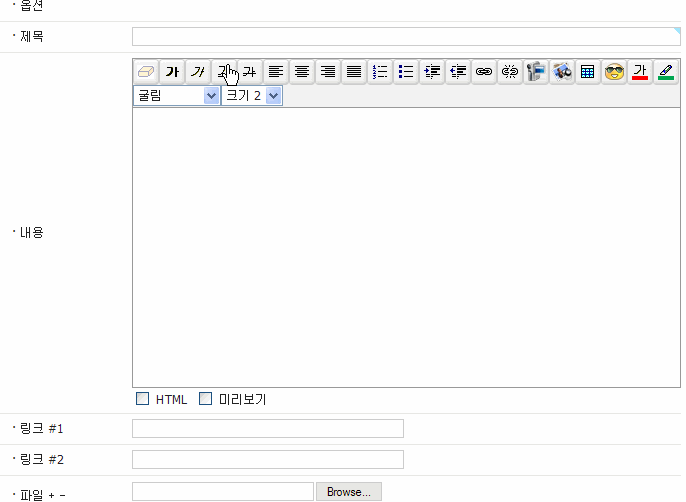This screenshot has width=686, height=502.
Task: Check the 미리보기 preview box
Action: pyautogui.click(x=206, y=399)
